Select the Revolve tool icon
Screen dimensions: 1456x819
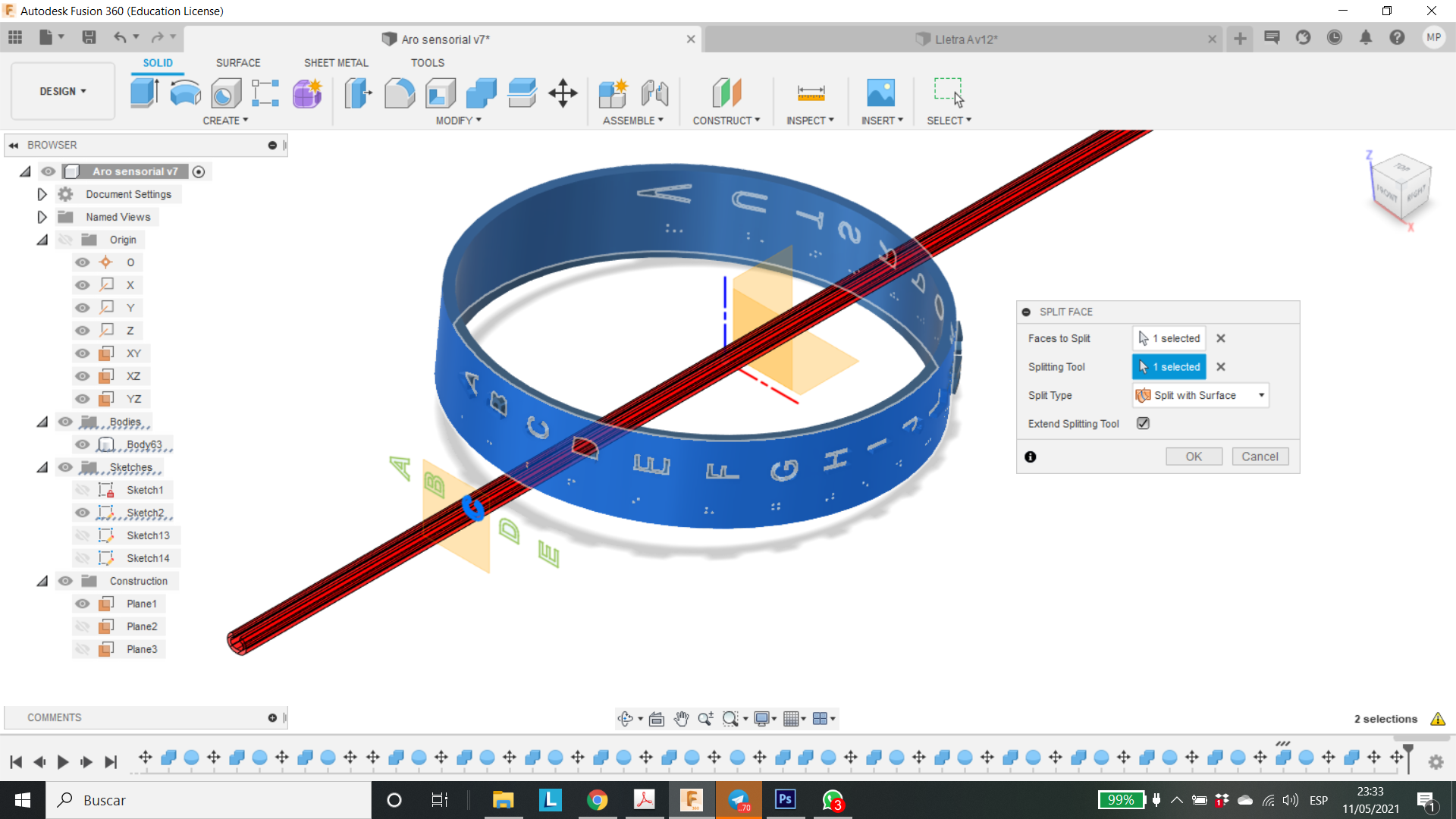185,93
